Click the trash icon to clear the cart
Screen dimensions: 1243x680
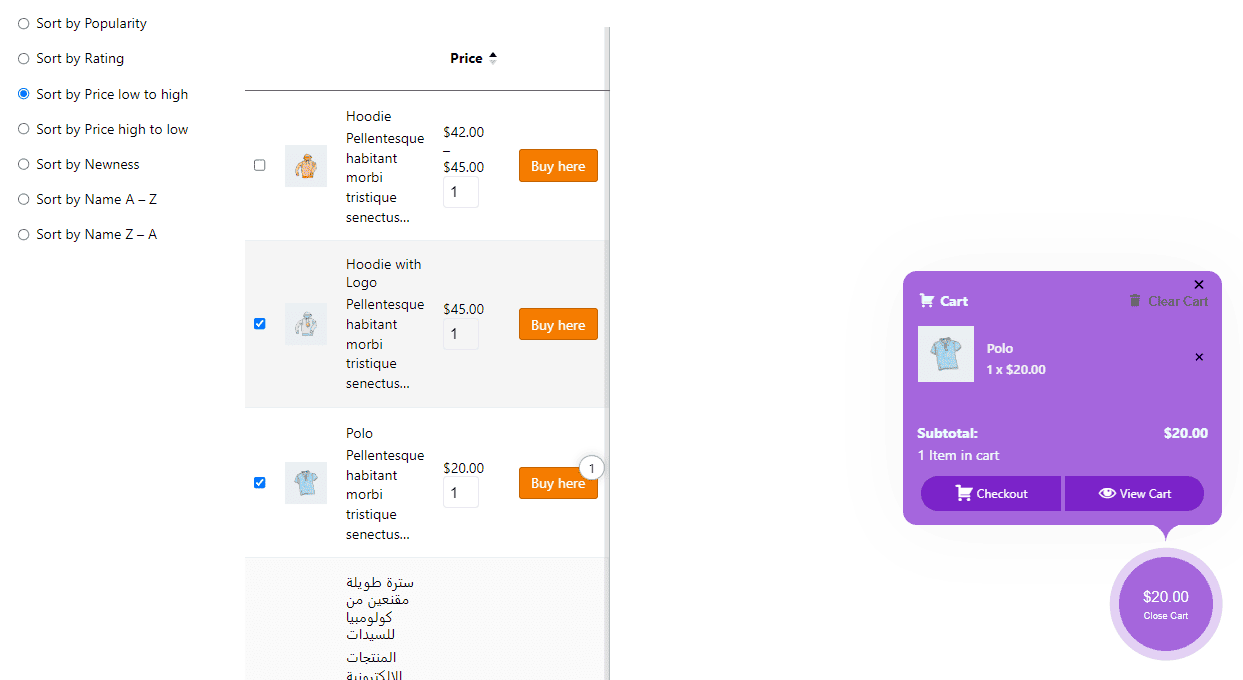tap(1136, 300)
